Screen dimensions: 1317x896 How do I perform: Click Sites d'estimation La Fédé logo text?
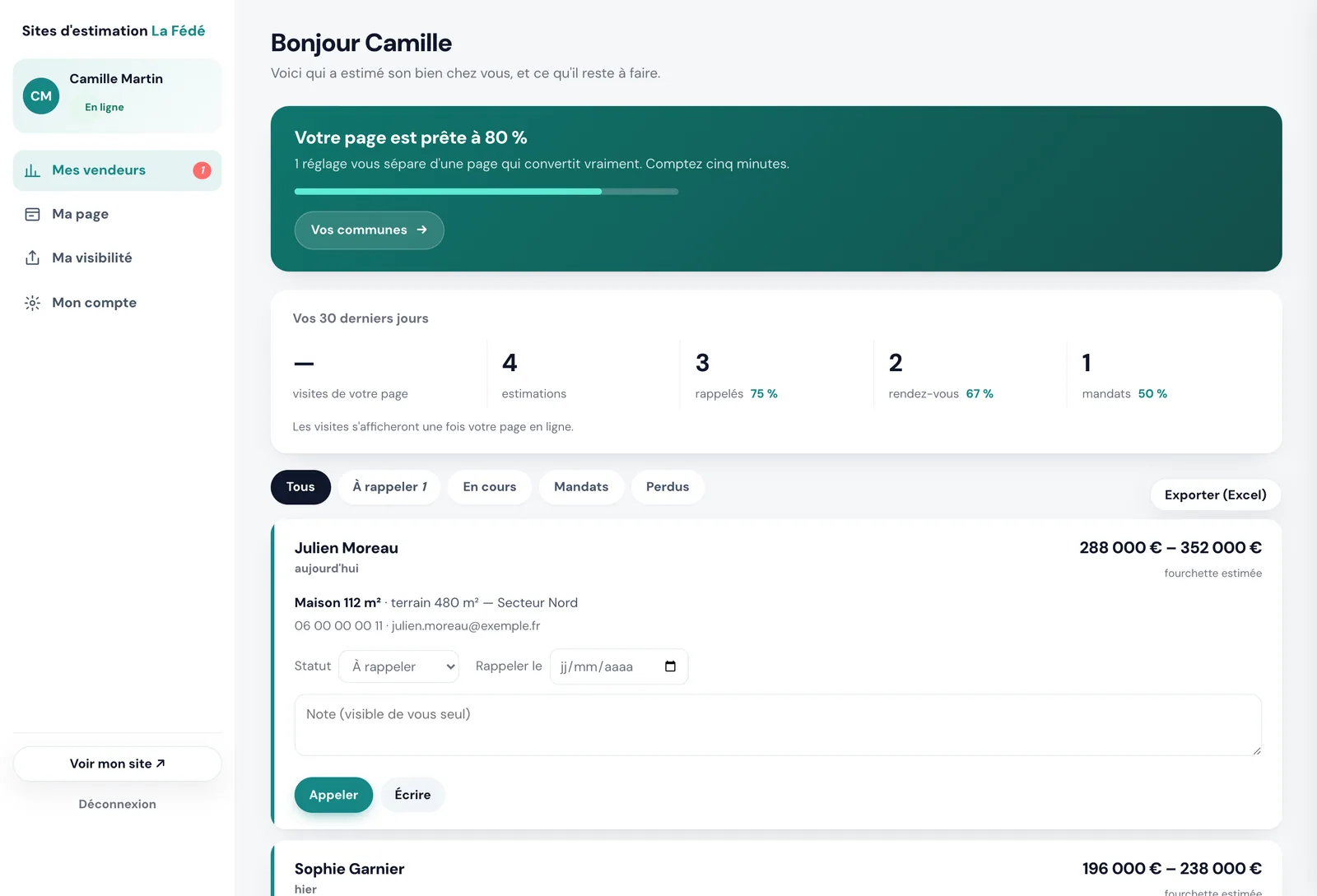tap(114, 30)
